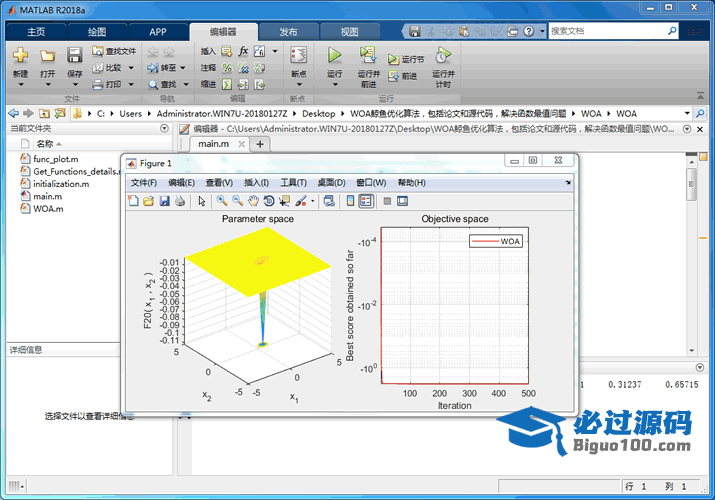Switch to the Publish (发布) tab

click(x=288, y=32)
